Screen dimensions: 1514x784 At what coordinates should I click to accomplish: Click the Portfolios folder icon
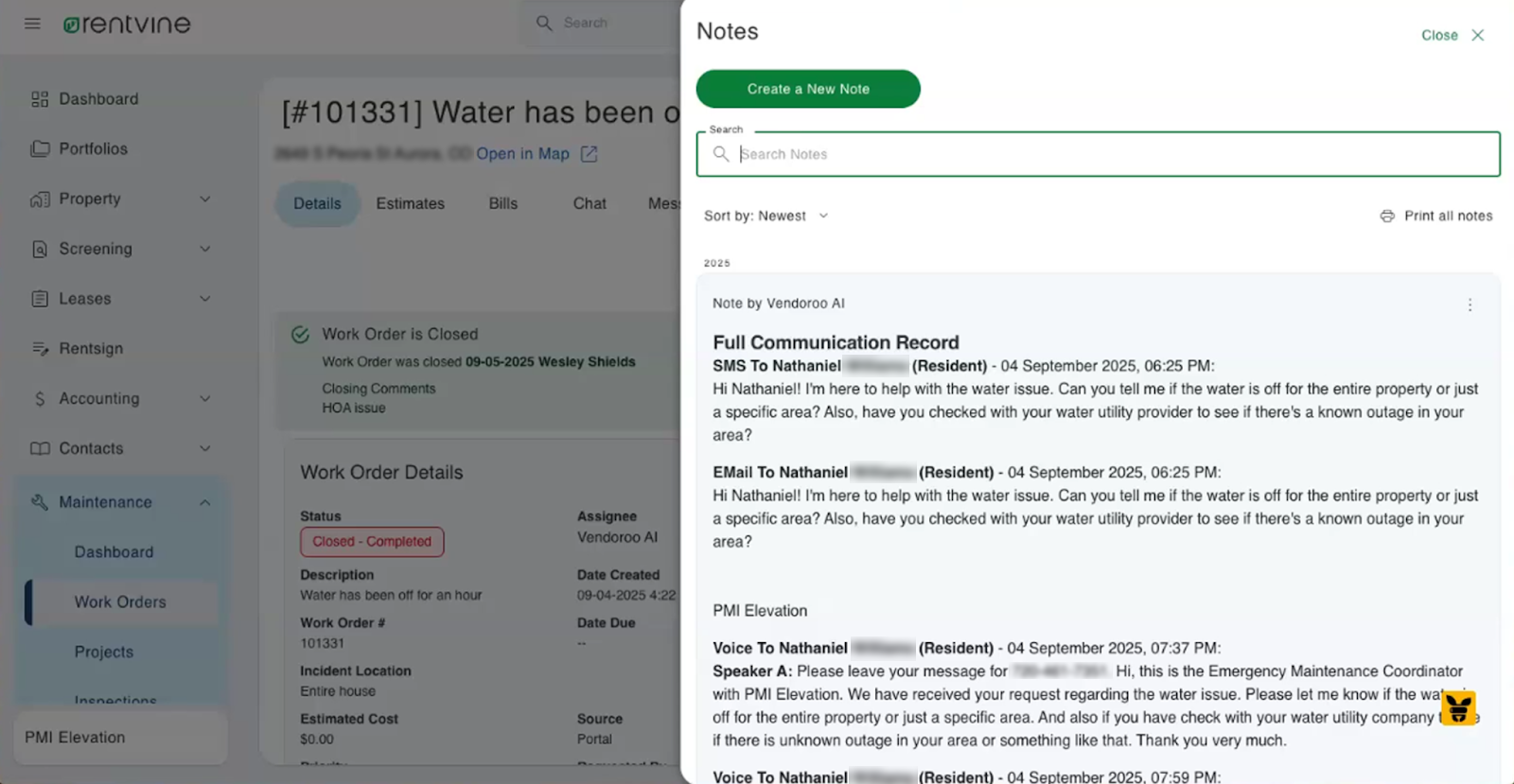coord(40,148)
